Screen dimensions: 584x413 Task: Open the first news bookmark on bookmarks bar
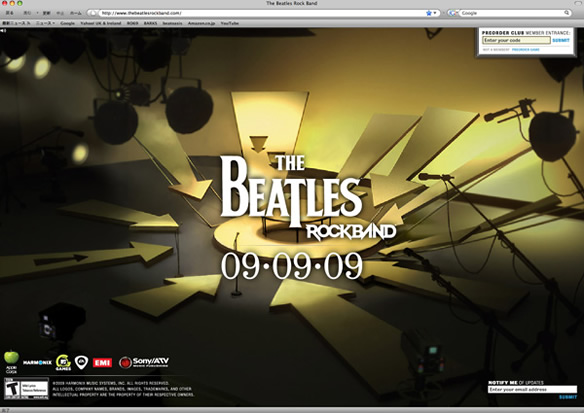(16, 23)
